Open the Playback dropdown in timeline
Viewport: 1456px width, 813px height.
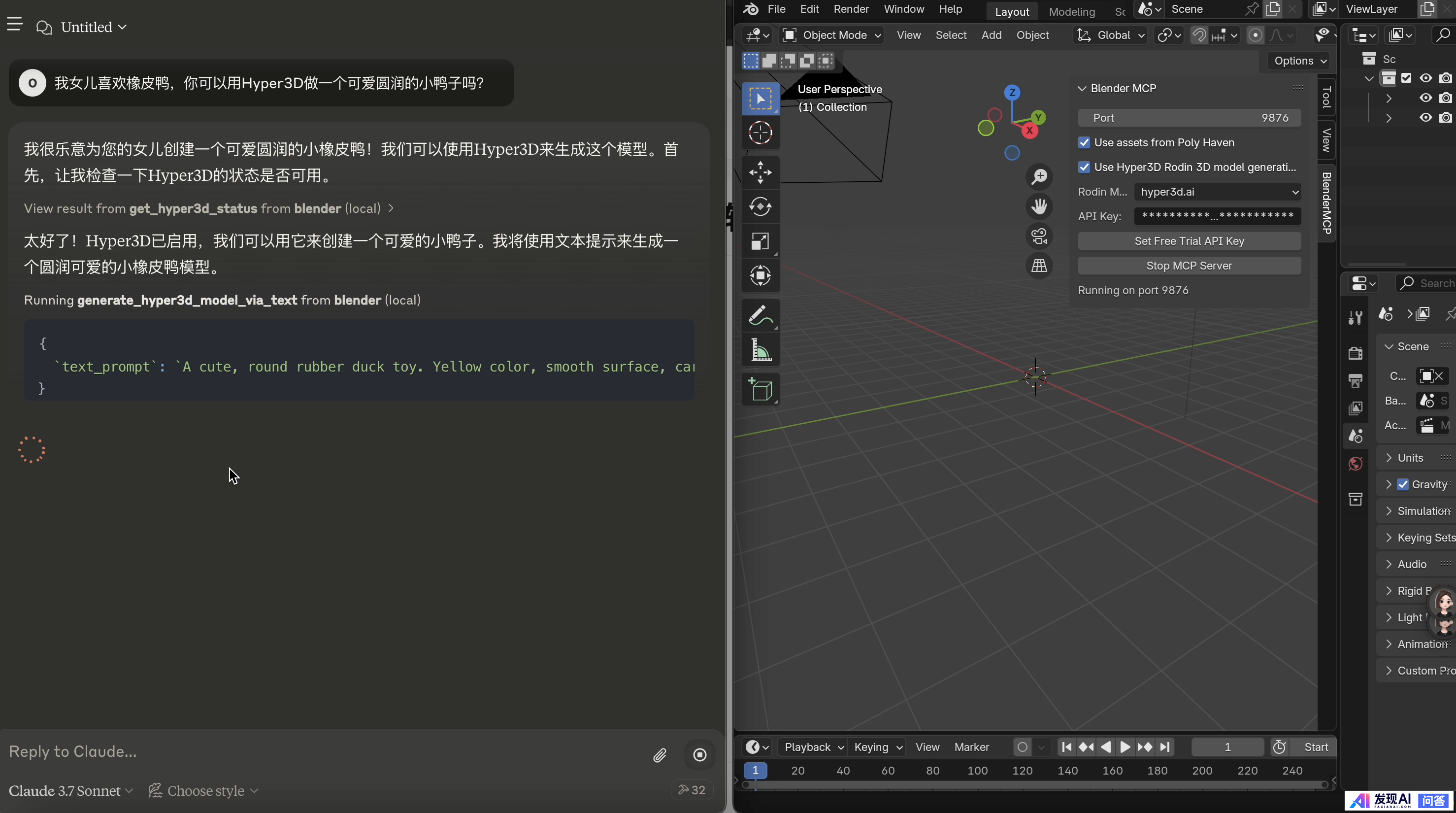pos(813,747)
